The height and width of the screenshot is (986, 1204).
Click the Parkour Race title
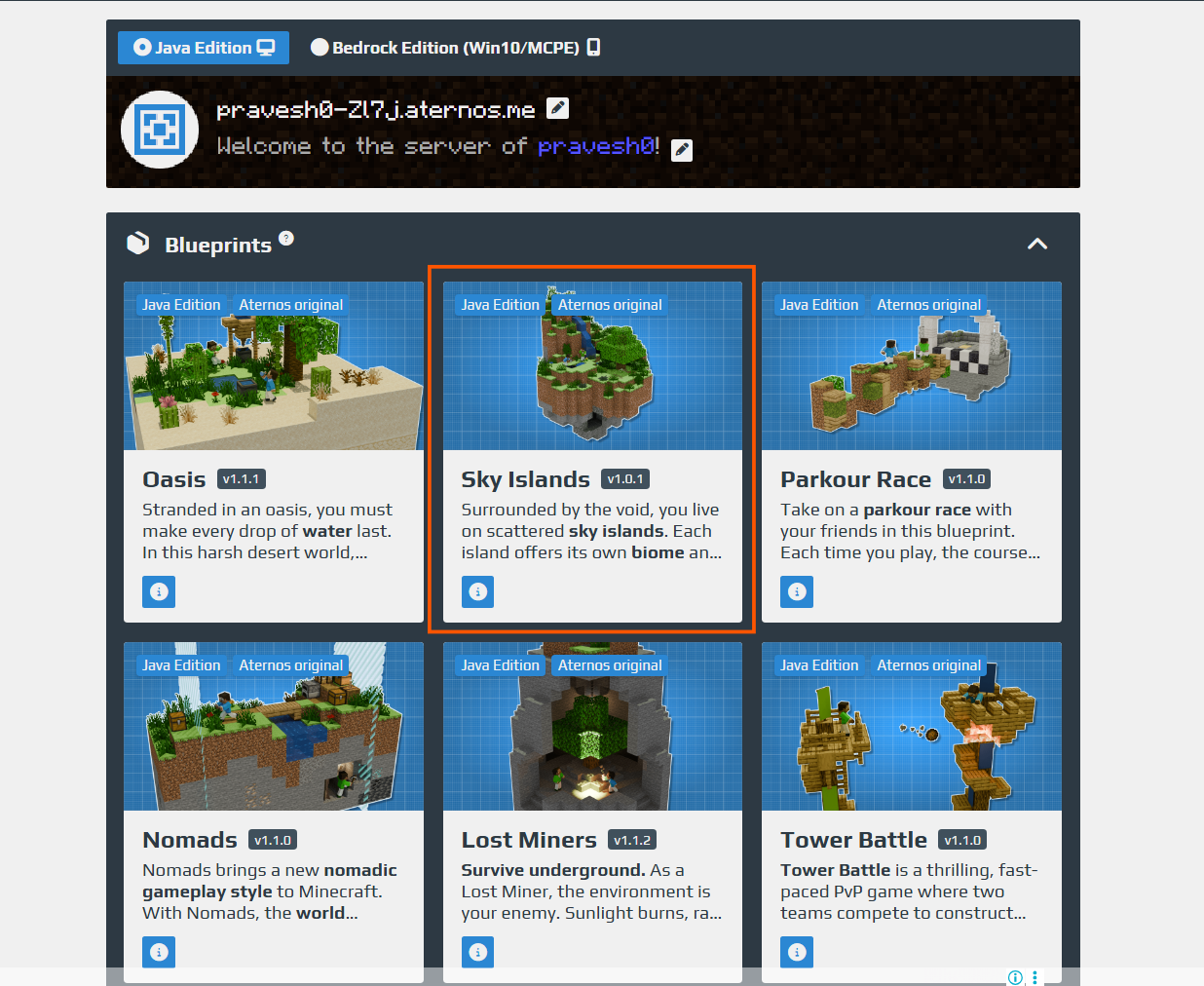pyautogui.click(x=856, y=479)
